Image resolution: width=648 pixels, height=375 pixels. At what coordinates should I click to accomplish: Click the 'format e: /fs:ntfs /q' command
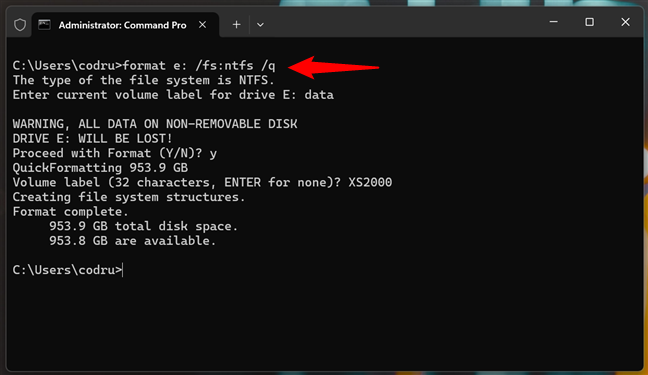(199, 66)
